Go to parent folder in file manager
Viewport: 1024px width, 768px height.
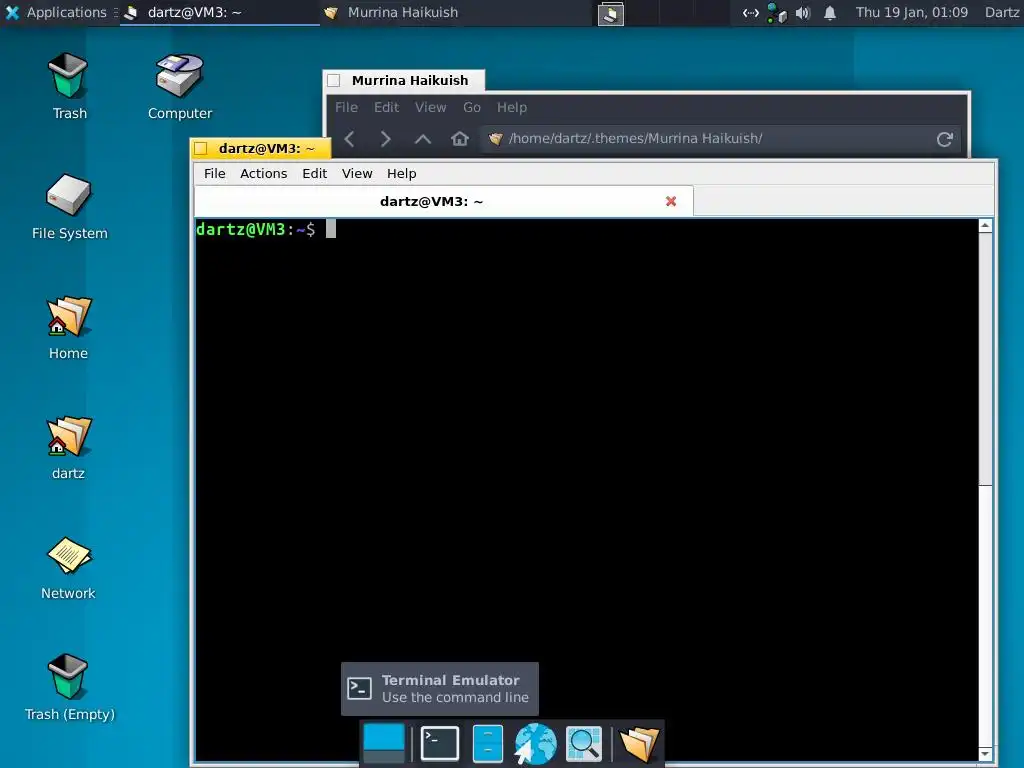pyautogui.click(x=423, y=138)
